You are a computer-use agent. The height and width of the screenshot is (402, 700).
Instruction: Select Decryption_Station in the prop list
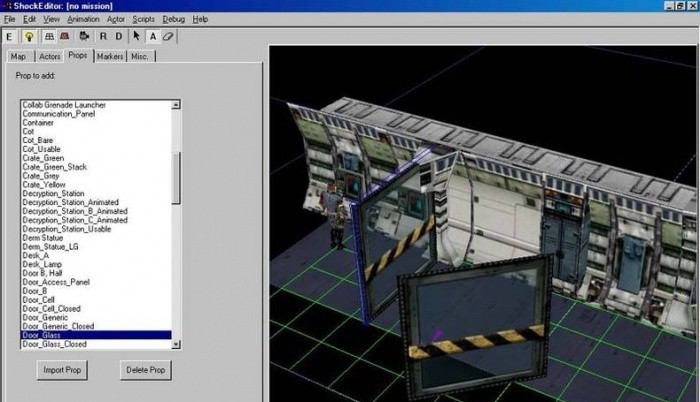click(53, 193)
